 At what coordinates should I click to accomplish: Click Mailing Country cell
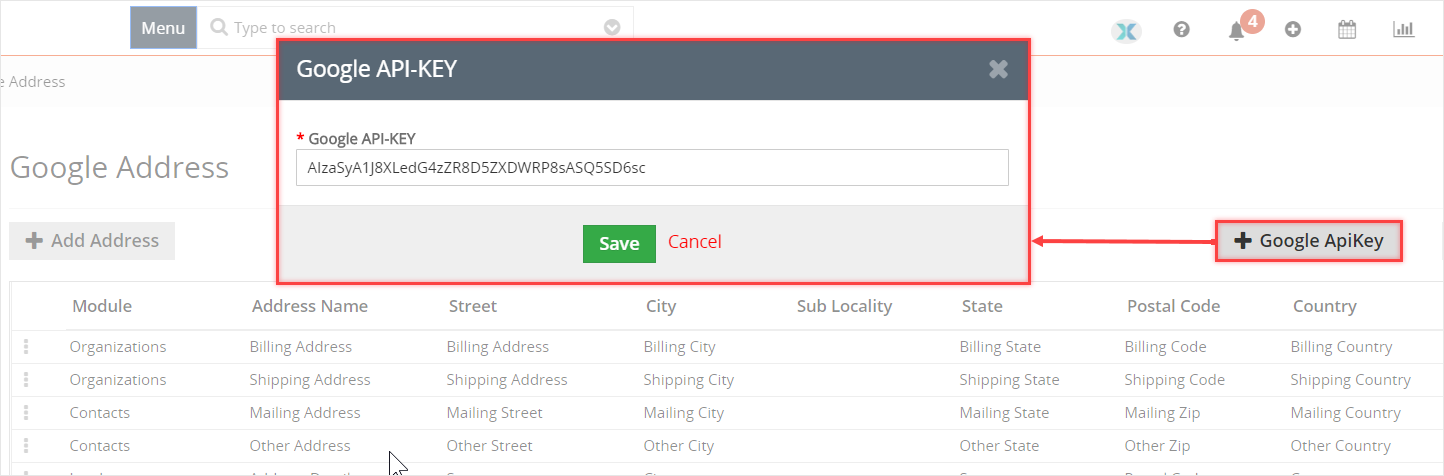pos(1346,413)
